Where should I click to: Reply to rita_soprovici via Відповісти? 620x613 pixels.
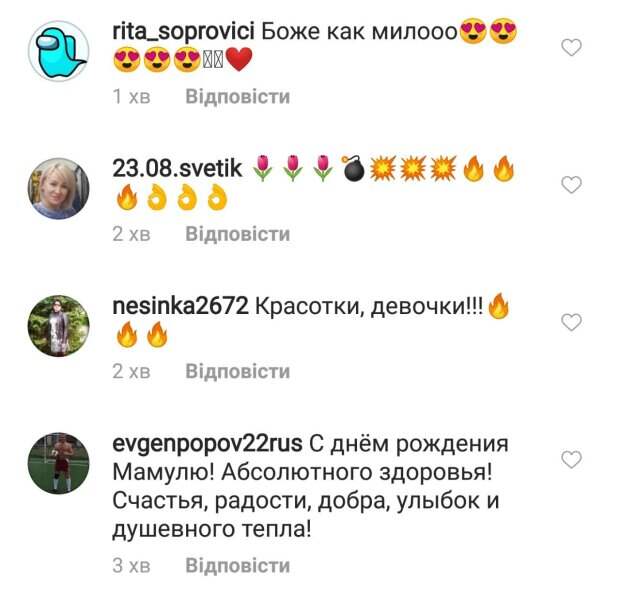coord(238,96)
